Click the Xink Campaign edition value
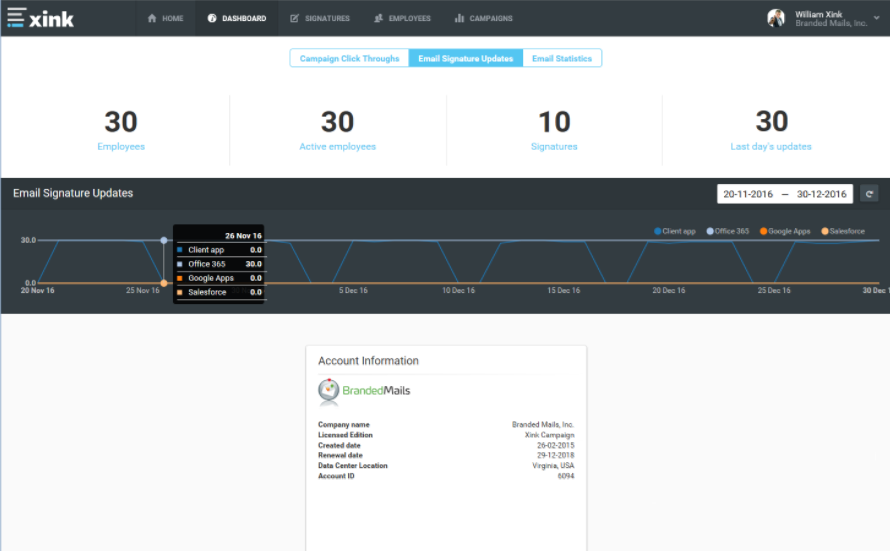This screenshot has height=551, width=890. click(x=549, y=435)
